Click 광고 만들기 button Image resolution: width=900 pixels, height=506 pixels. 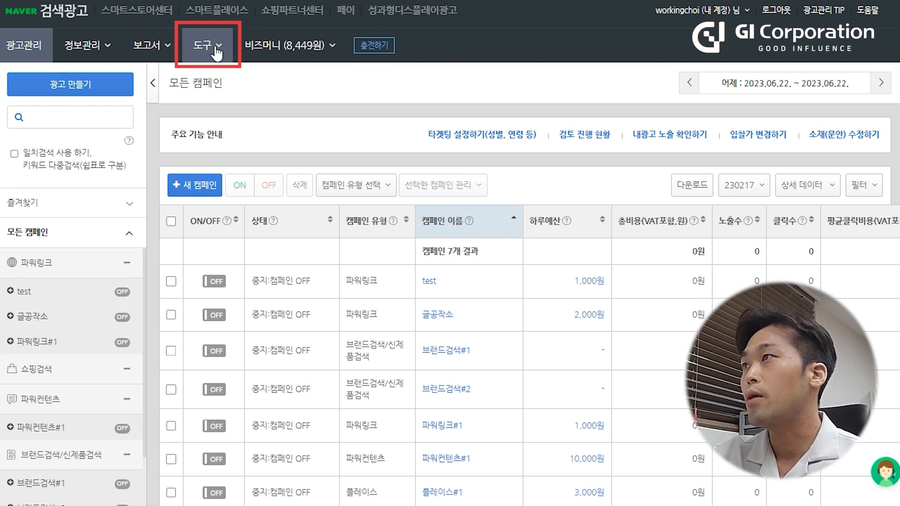point(70,84)
